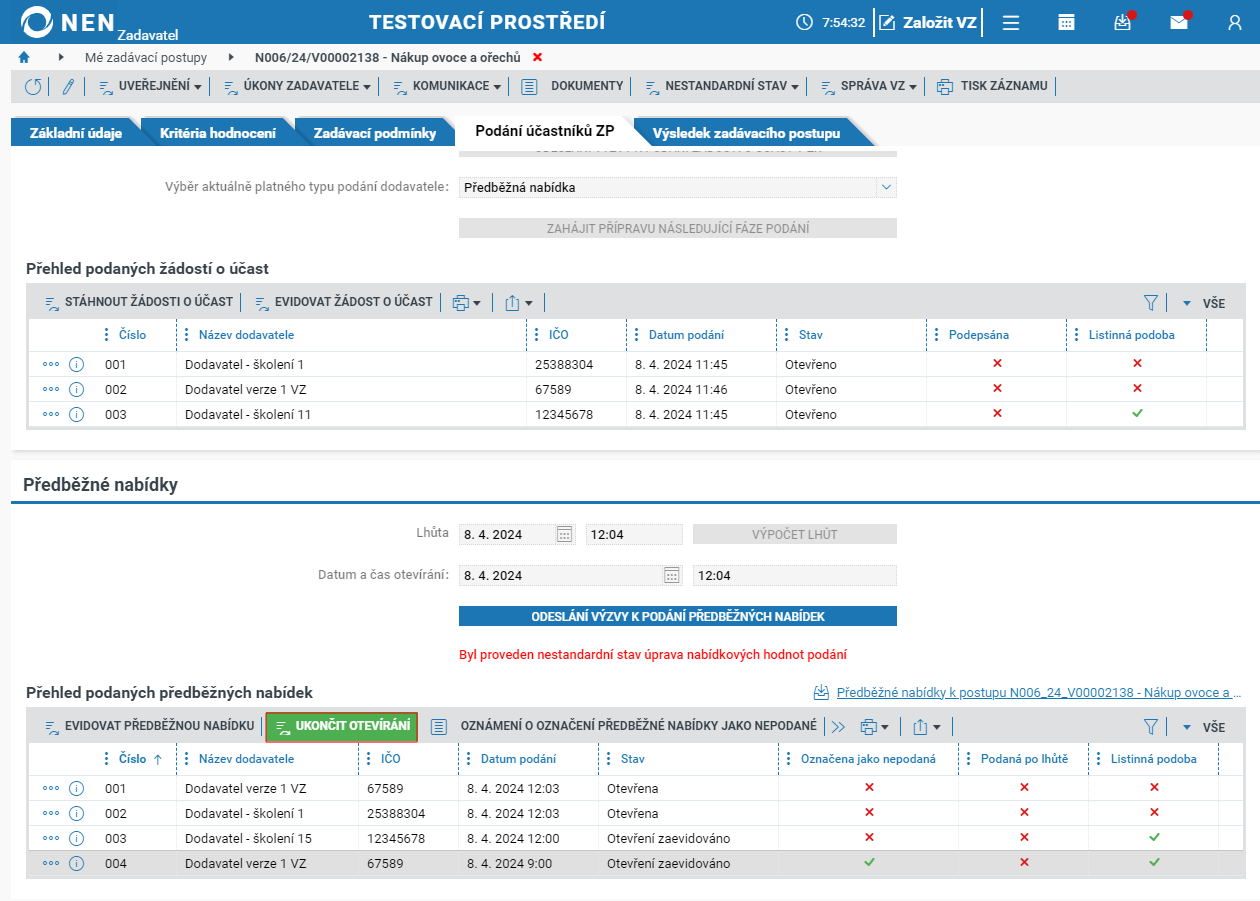The image size is (1260, 901).
Task: Switch to the Kritéria hodnocení tab
Action: (x=218, y=132)
